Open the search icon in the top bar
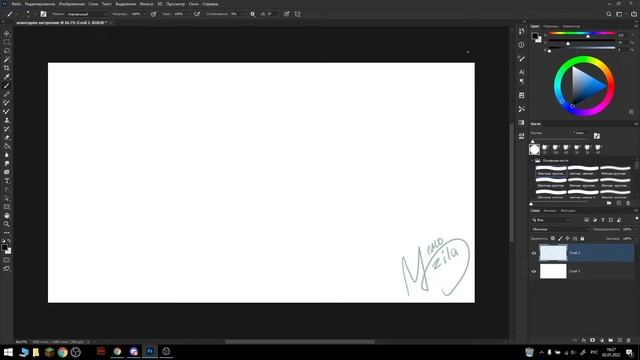 point(609,14)
